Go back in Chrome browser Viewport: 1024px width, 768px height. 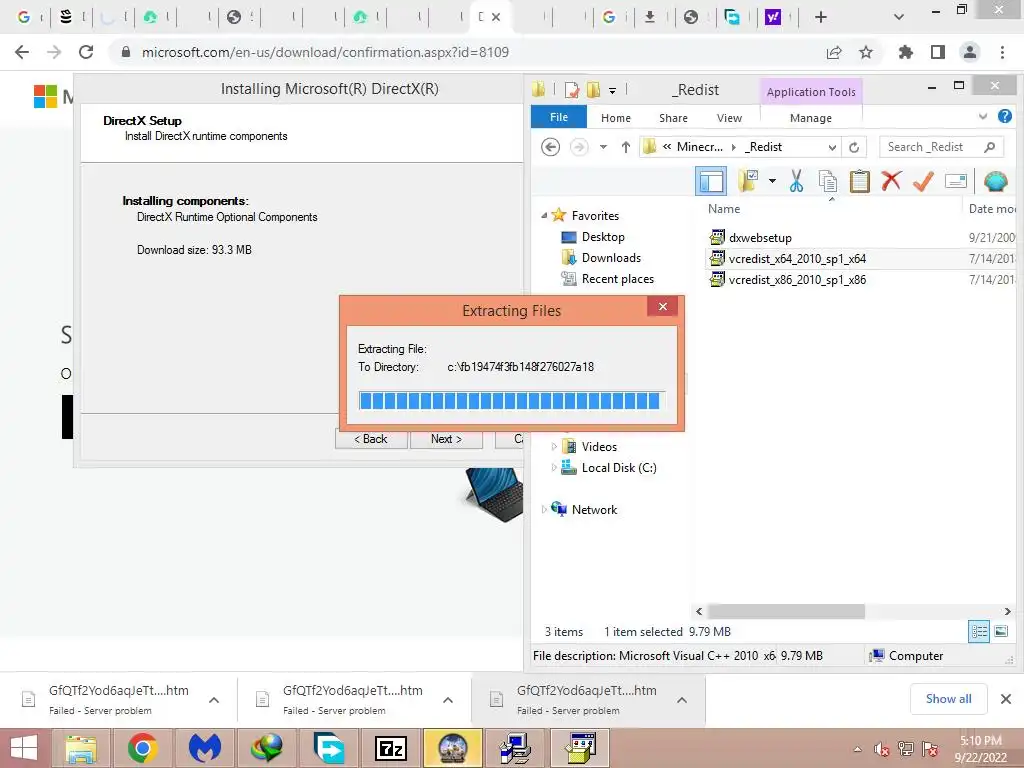tap(22, 52)
